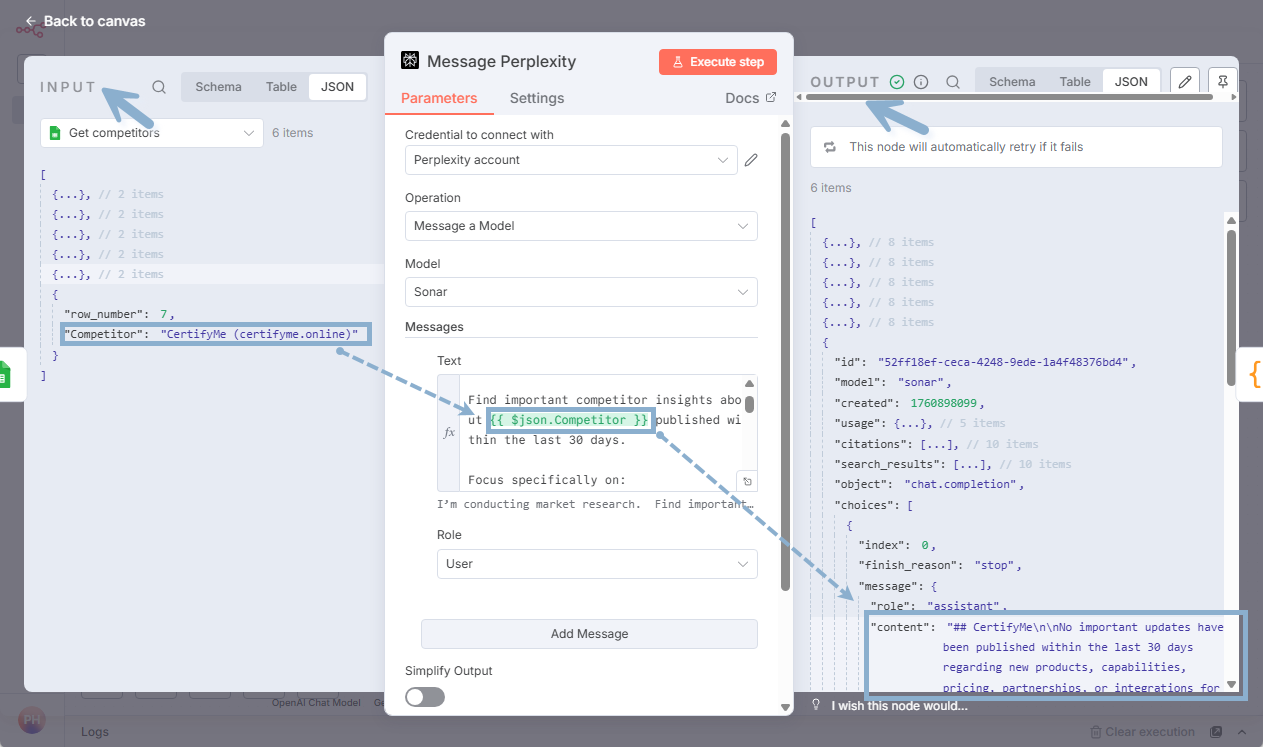The width and height of the screenshot is (1263, 747).
Task: Switch output view to Table
Action: click(1075, 82)
